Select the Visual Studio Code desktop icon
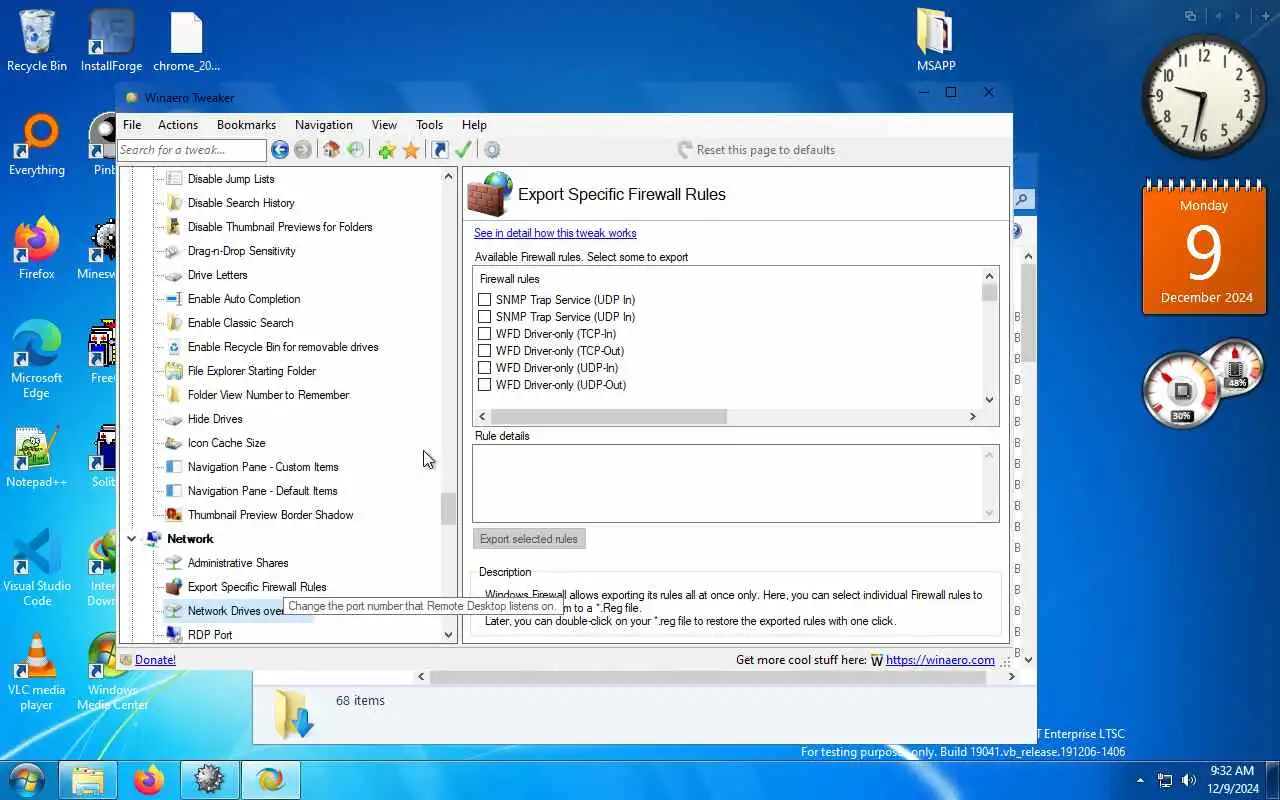1280x800 pixels. coord(37,568)
